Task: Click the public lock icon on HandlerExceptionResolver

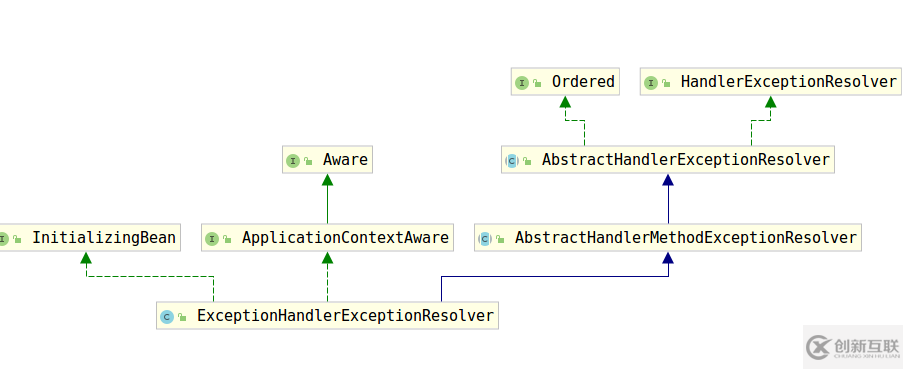Action: point(666,83)
